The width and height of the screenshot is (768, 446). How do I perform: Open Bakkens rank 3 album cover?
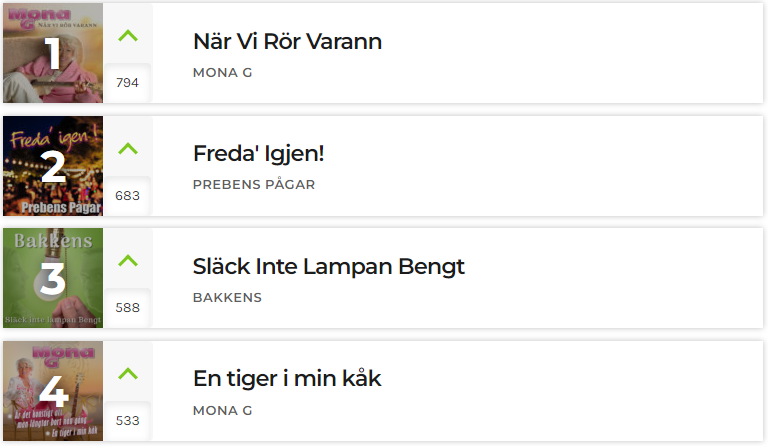tap(53, 278)
